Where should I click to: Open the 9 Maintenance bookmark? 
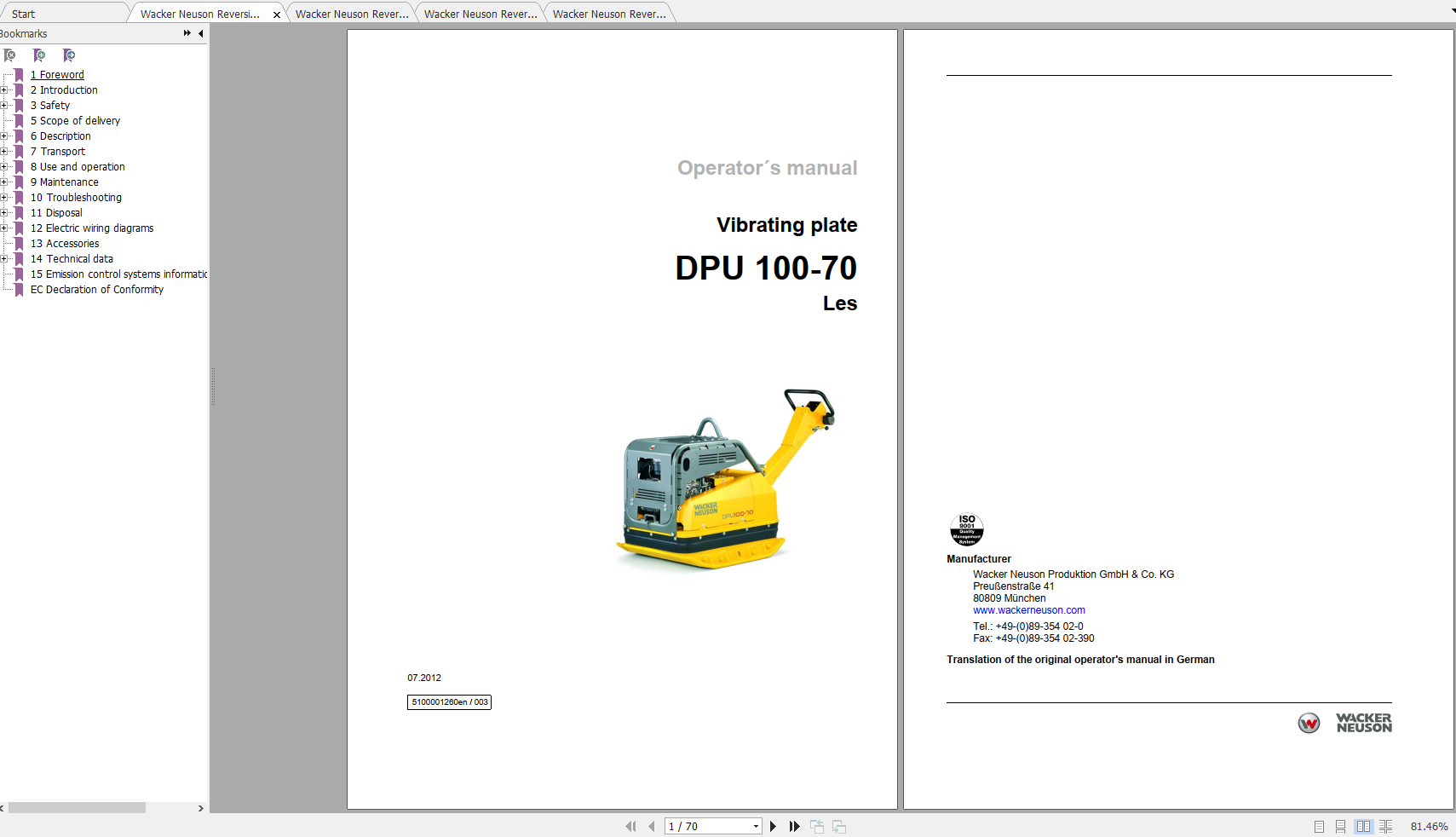click(x=65, y=182)
